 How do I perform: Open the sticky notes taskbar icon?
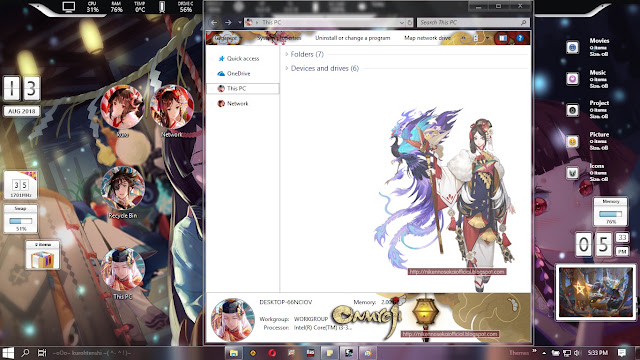point(330,353)
